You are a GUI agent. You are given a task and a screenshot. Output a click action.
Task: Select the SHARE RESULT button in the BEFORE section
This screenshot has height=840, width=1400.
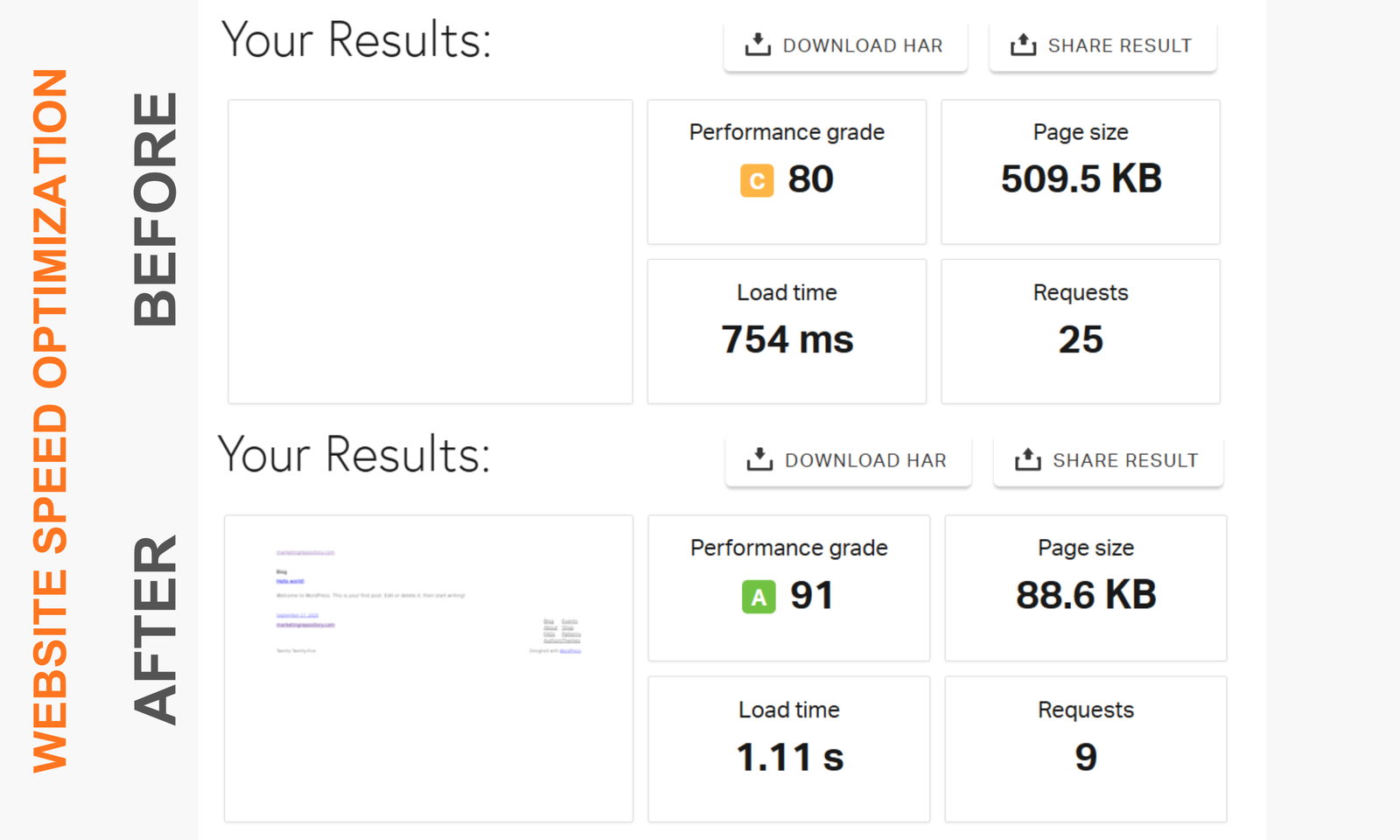click(x=1102, y=45)
